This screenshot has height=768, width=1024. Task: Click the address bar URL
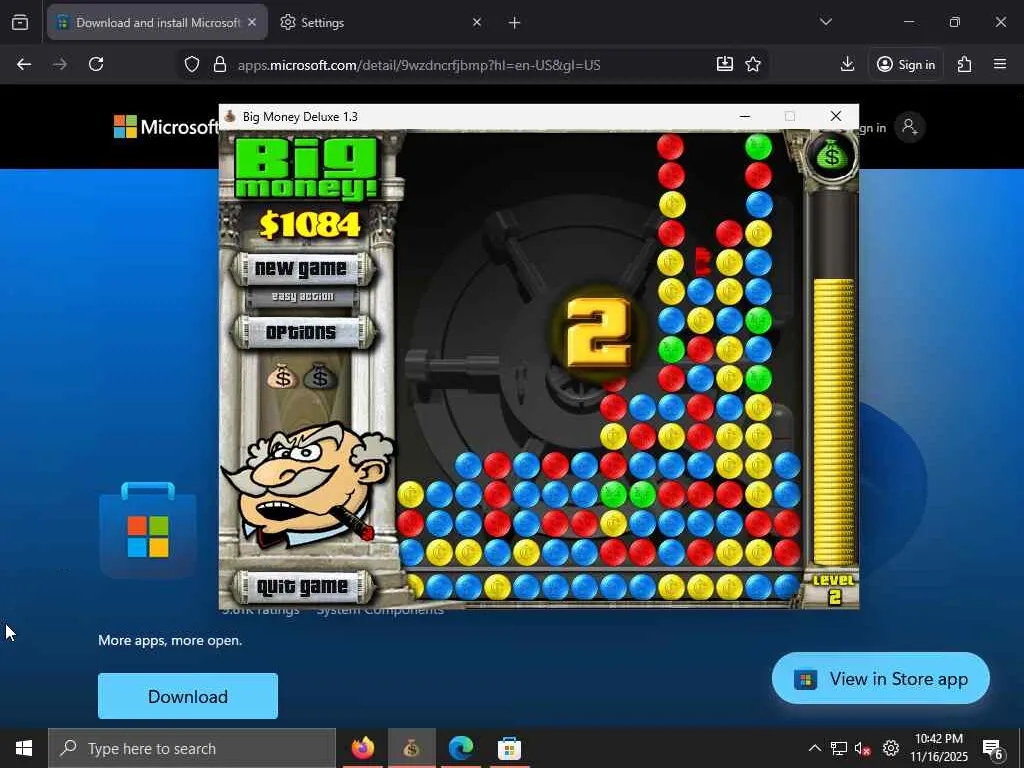[419, 65]
